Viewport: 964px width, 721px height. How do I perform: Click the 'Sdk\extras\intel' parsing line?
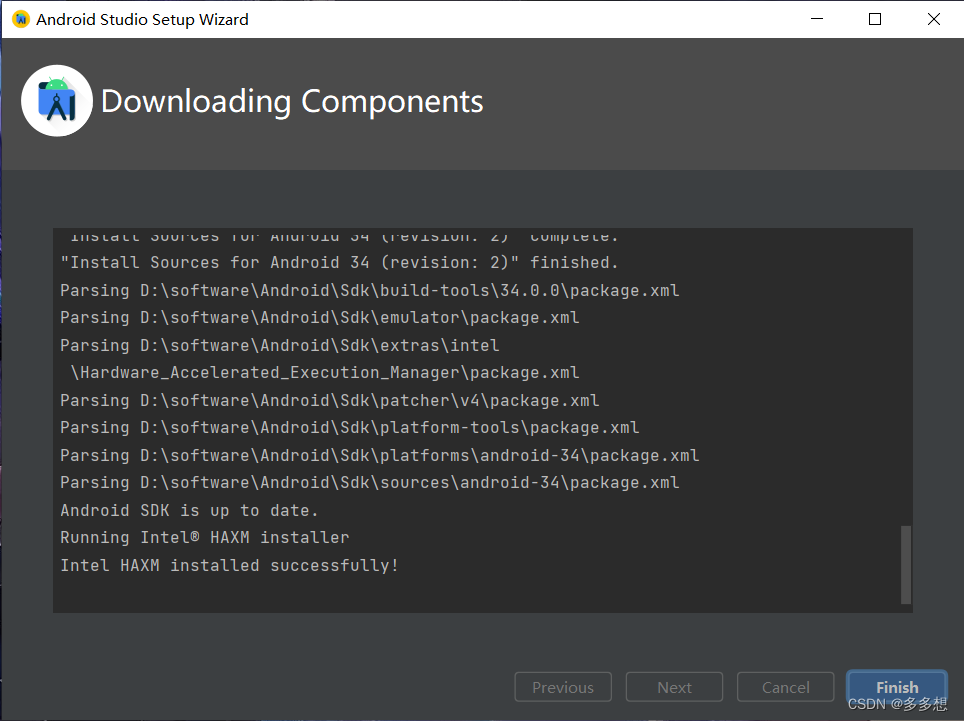click(280, 345)
